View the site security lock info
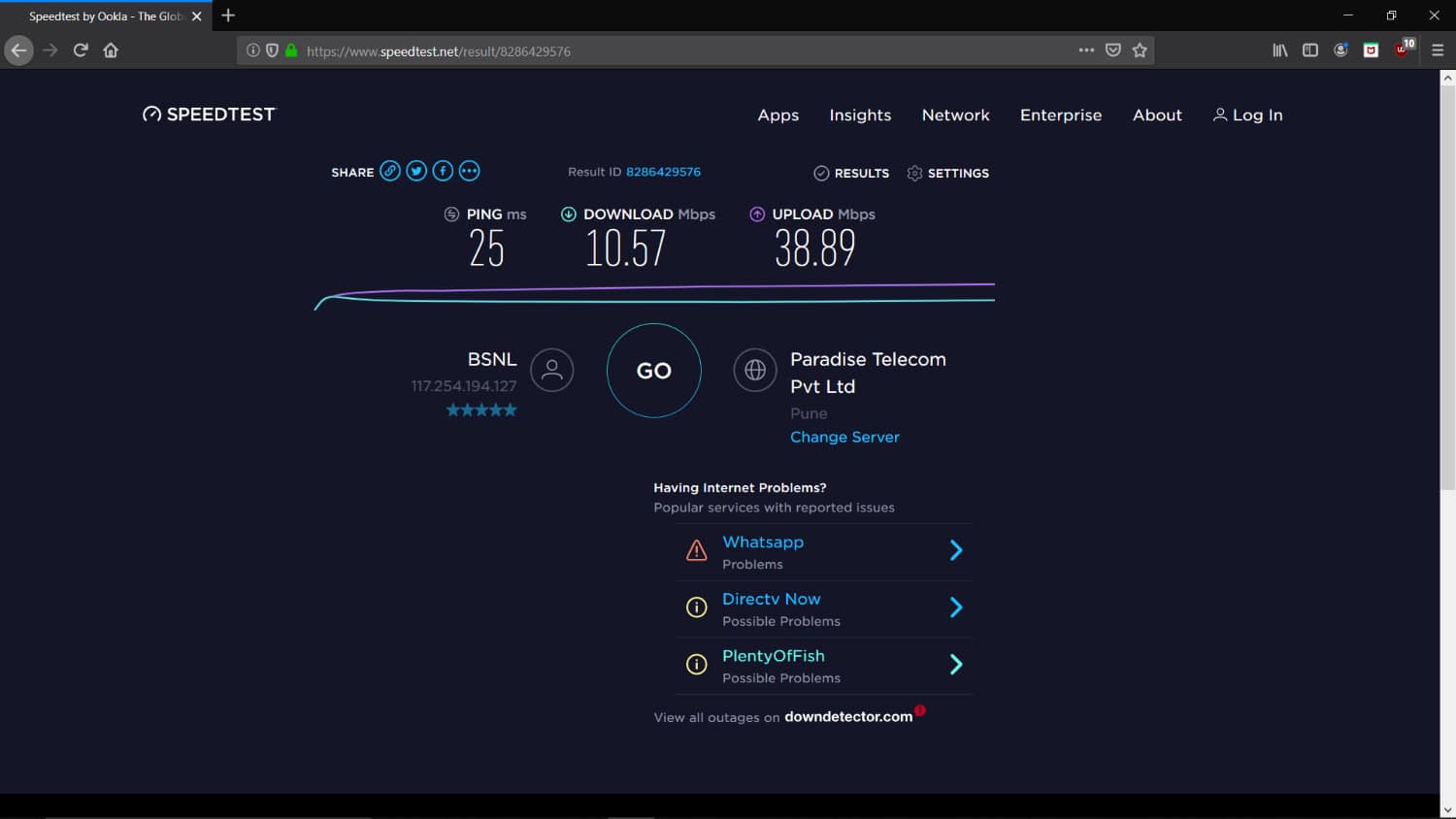Image resolution: width=1456 pixels, height=819 pixels. point(291,50)
